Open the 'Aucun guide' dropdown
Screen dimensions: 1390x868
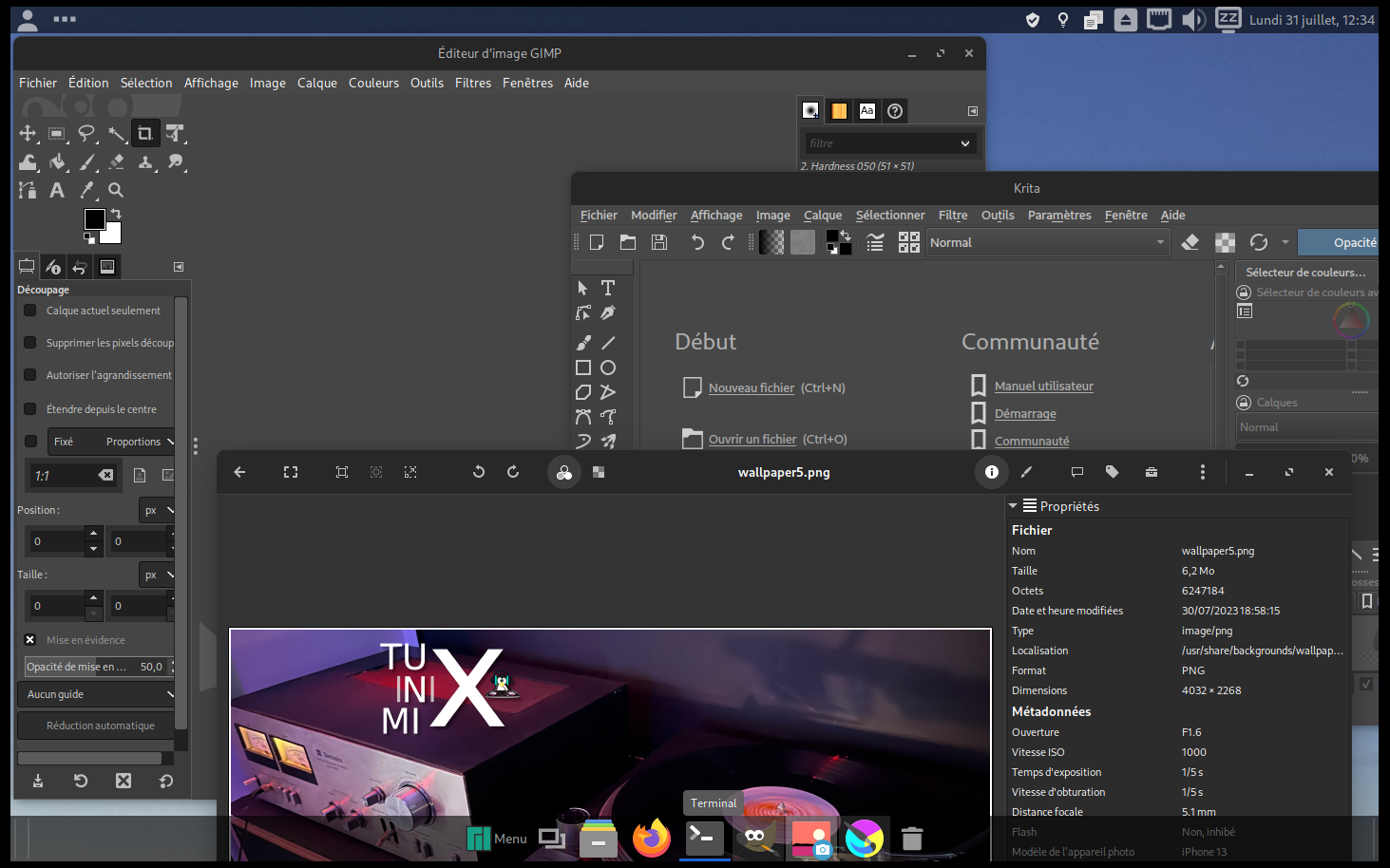click(x=96, y=694)
